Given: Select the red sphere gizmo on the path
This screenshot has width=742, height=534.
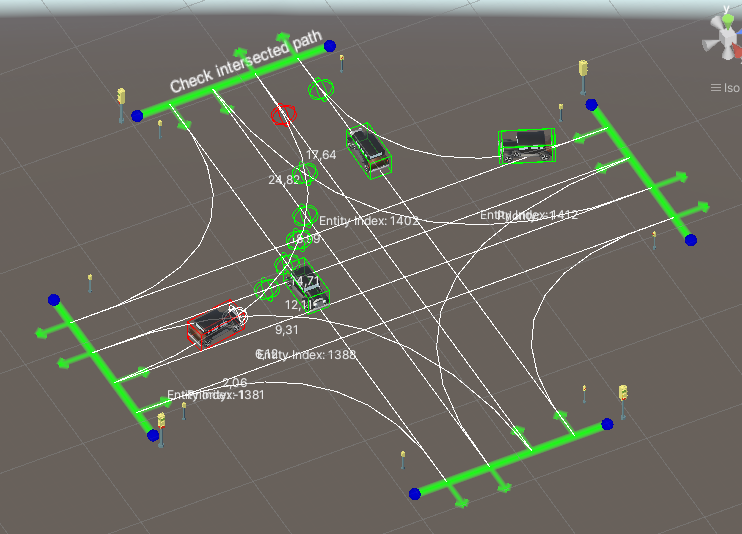Looking at the screenshot, I should pyautogui.click(x=283, y=115).
